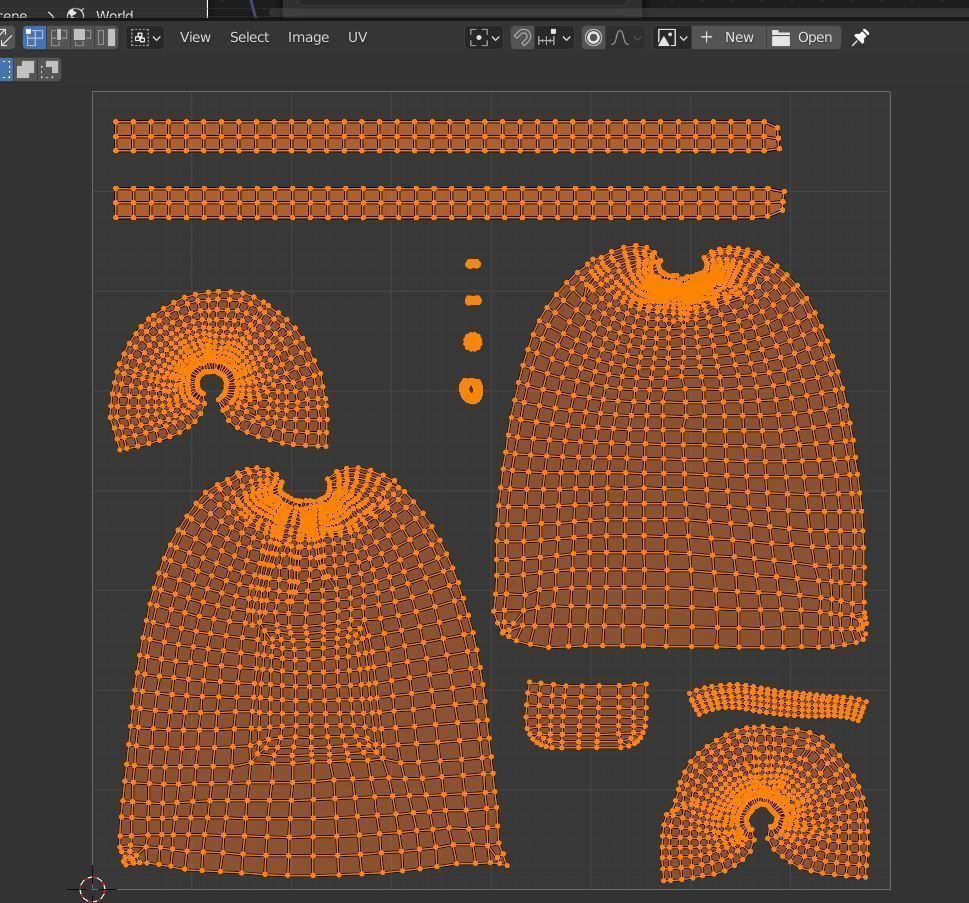This screenshot has width=969, height=903.
Task: Browse linked images dropdown
Action: [x=672, y=38]
